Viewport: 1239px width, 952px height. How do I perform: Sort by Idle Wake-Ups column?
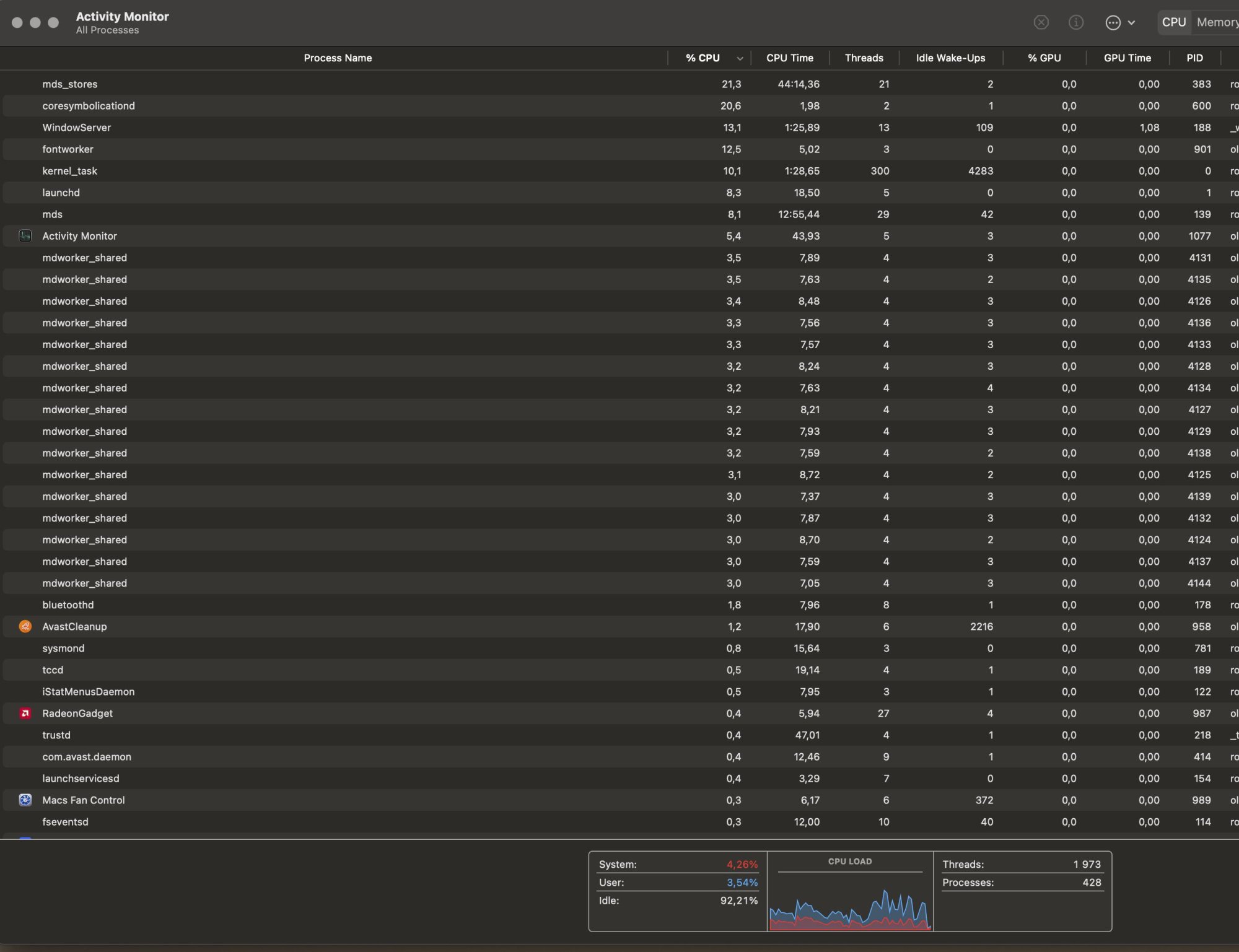click(950, 58)
